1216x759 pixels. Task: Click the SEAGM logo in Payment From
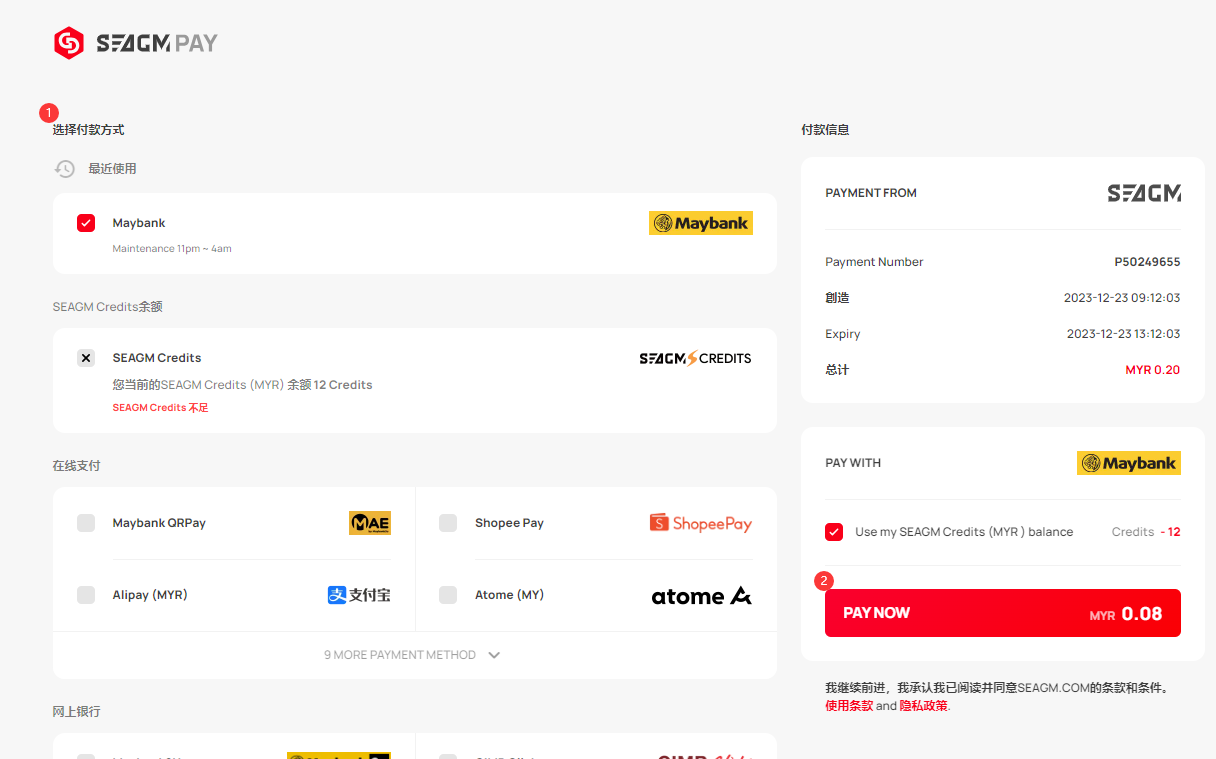click(1144, 193)
